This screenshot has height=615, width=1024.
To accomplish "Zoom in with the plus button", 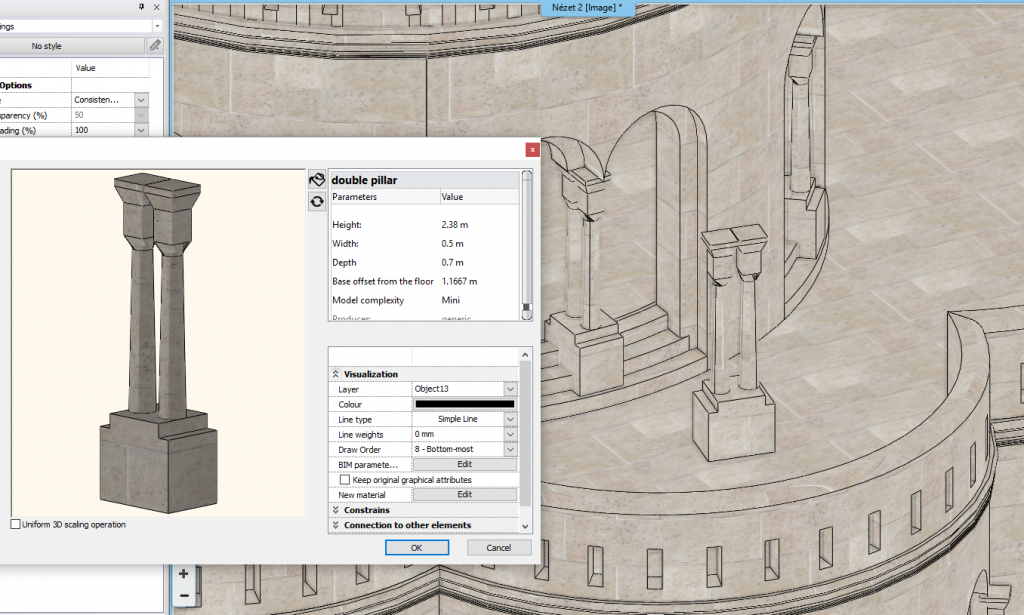I will [x=184, y=574].
